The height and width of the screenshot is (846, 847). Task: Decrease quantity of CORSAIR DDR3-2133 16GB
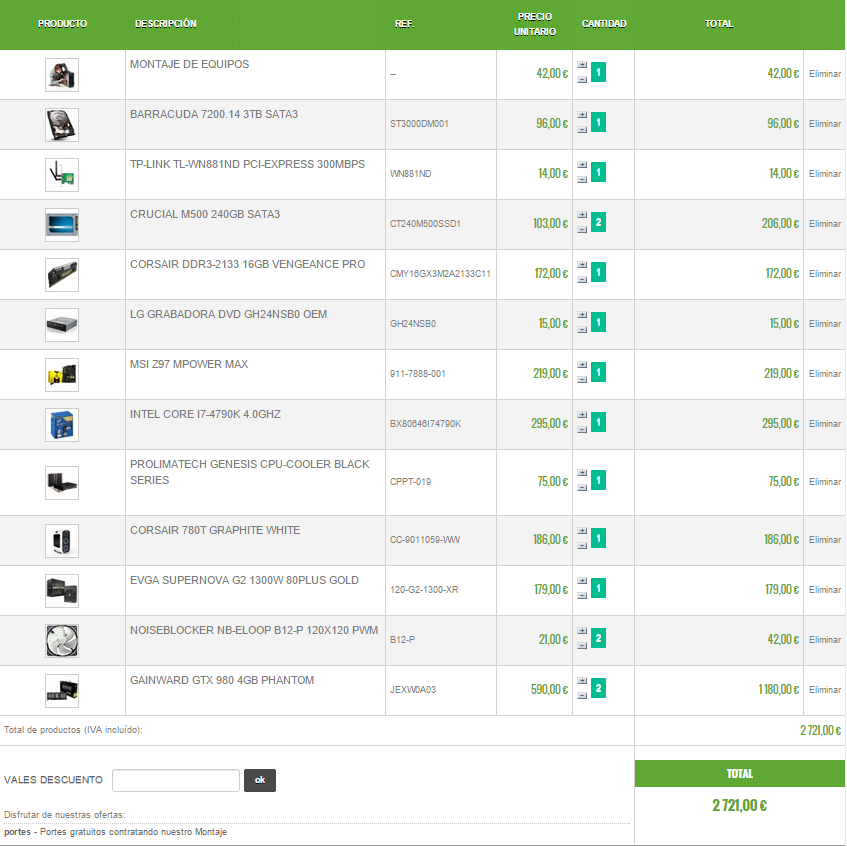point(582,279)
